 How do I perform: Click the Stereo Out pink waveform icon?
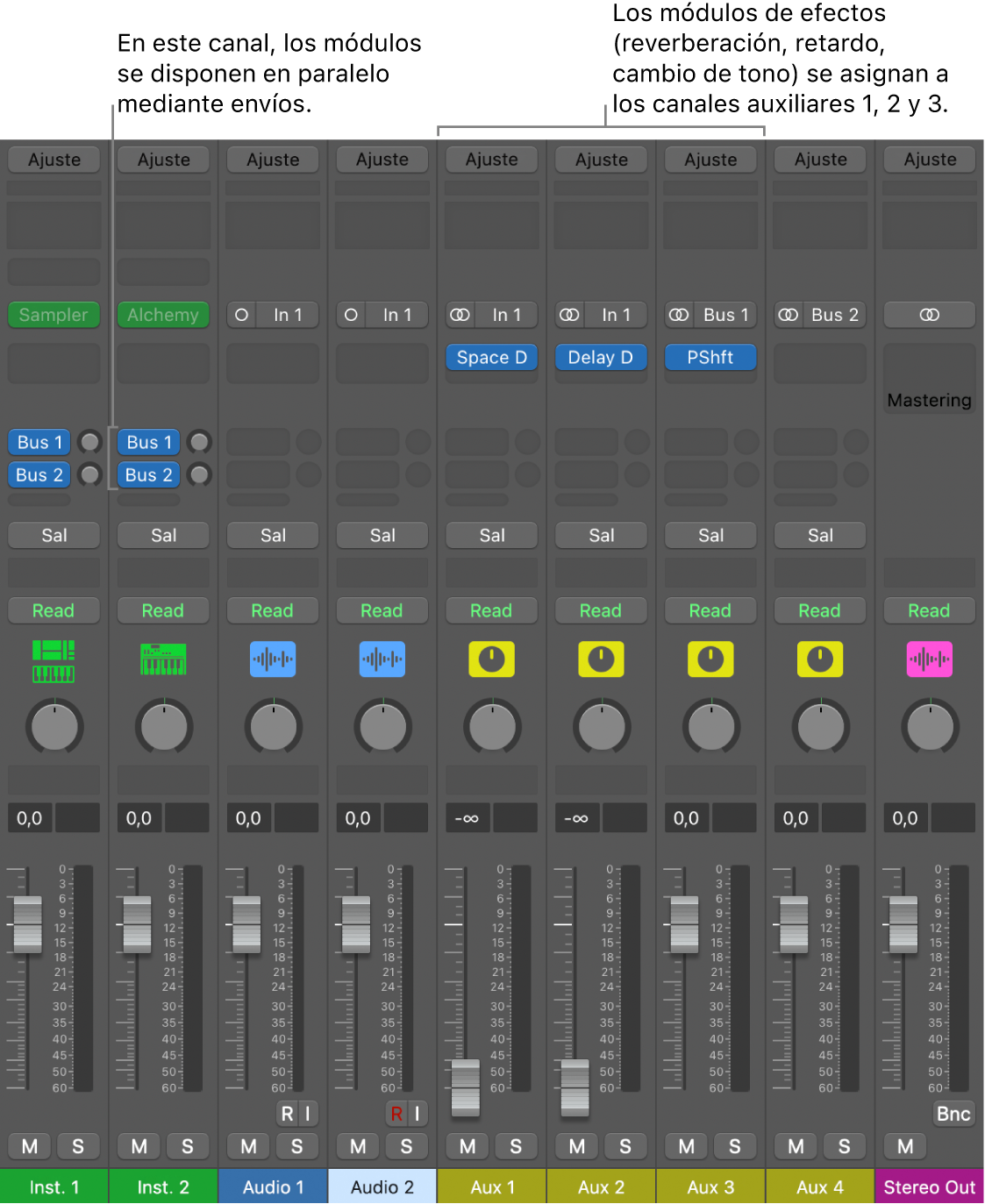point(929,659)
